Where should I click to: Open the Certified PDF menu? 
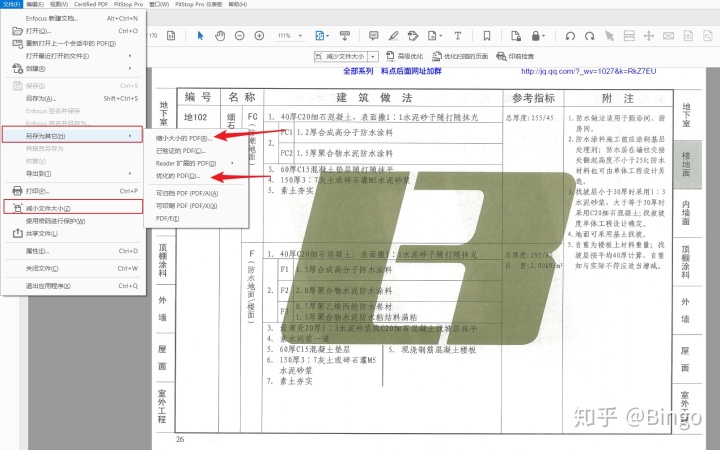91,4
